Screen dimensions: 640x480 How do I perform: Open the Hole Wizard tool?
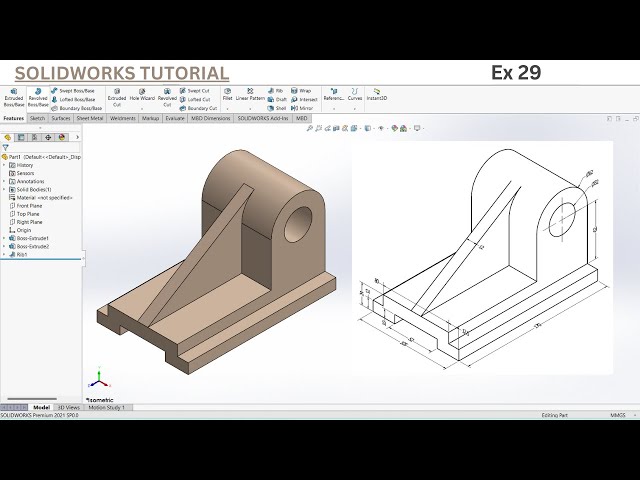pos(142,98)
